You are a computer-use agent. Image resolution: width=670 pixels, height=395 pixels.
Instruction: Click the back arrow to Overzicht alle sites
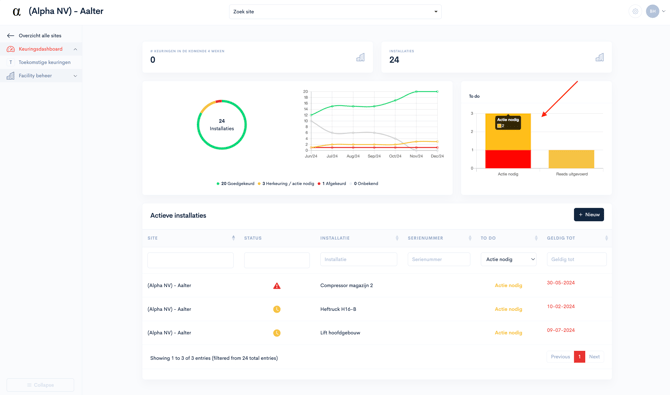[11, 35]
